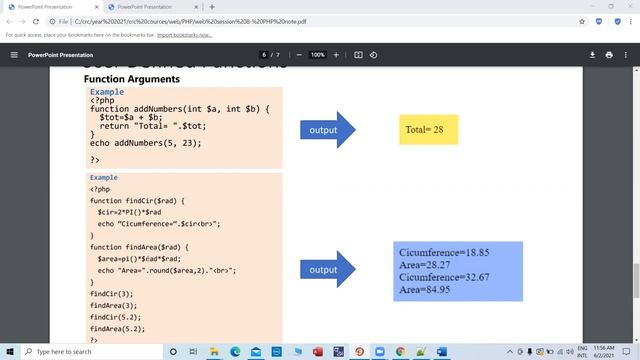Open the PDF viewer more actions menu
The image size is (640, 360).
coord(626,55)
